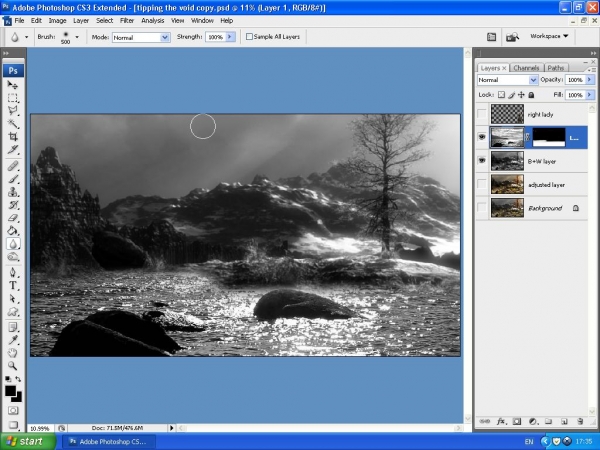Toggle Lock transparent pixels
Screen dimensions: 600x450
(501, 95)
